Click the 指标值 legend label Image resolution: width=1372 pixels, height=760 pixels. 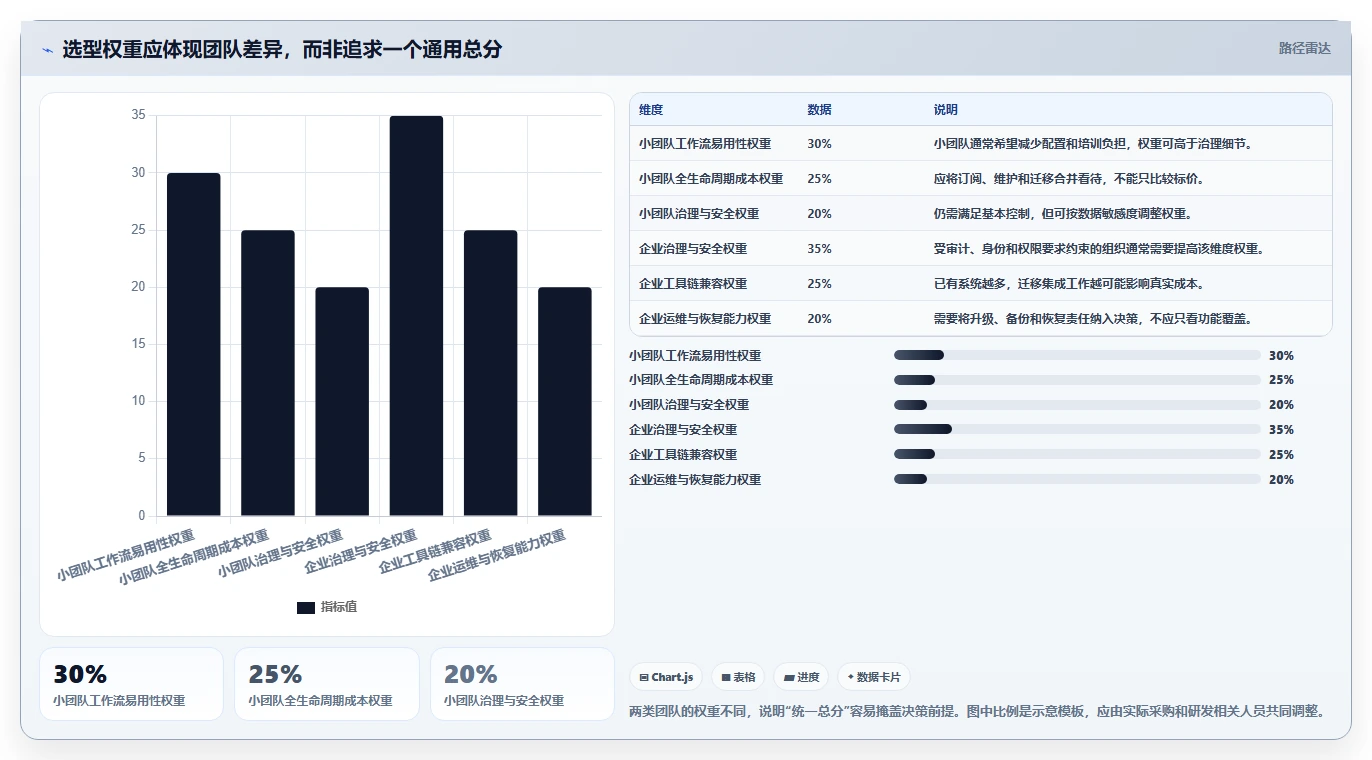(x=338, y=607)
